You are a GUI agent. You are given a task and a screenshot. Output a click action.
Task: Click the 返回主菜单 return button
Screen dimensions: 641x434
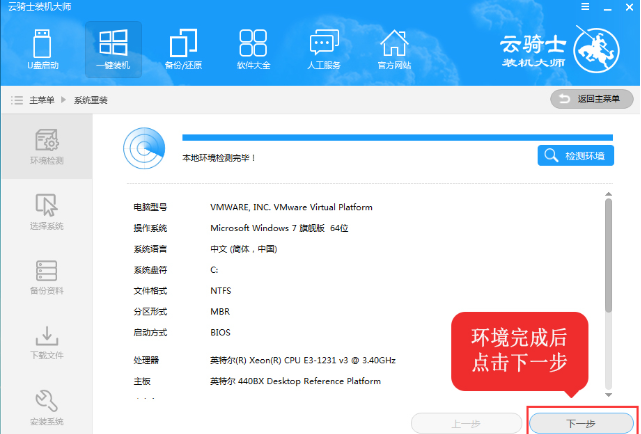tap(591, 99)
